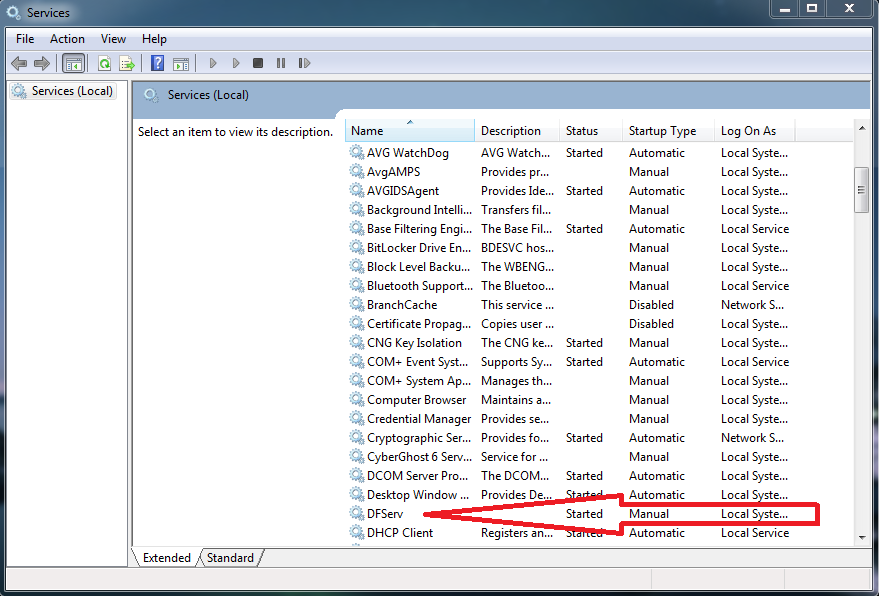The image size is (879, 596).
Task: Click 'Maintains a...' description of Computer Browser
Action: pyautogui.click(x=516, y=400)
